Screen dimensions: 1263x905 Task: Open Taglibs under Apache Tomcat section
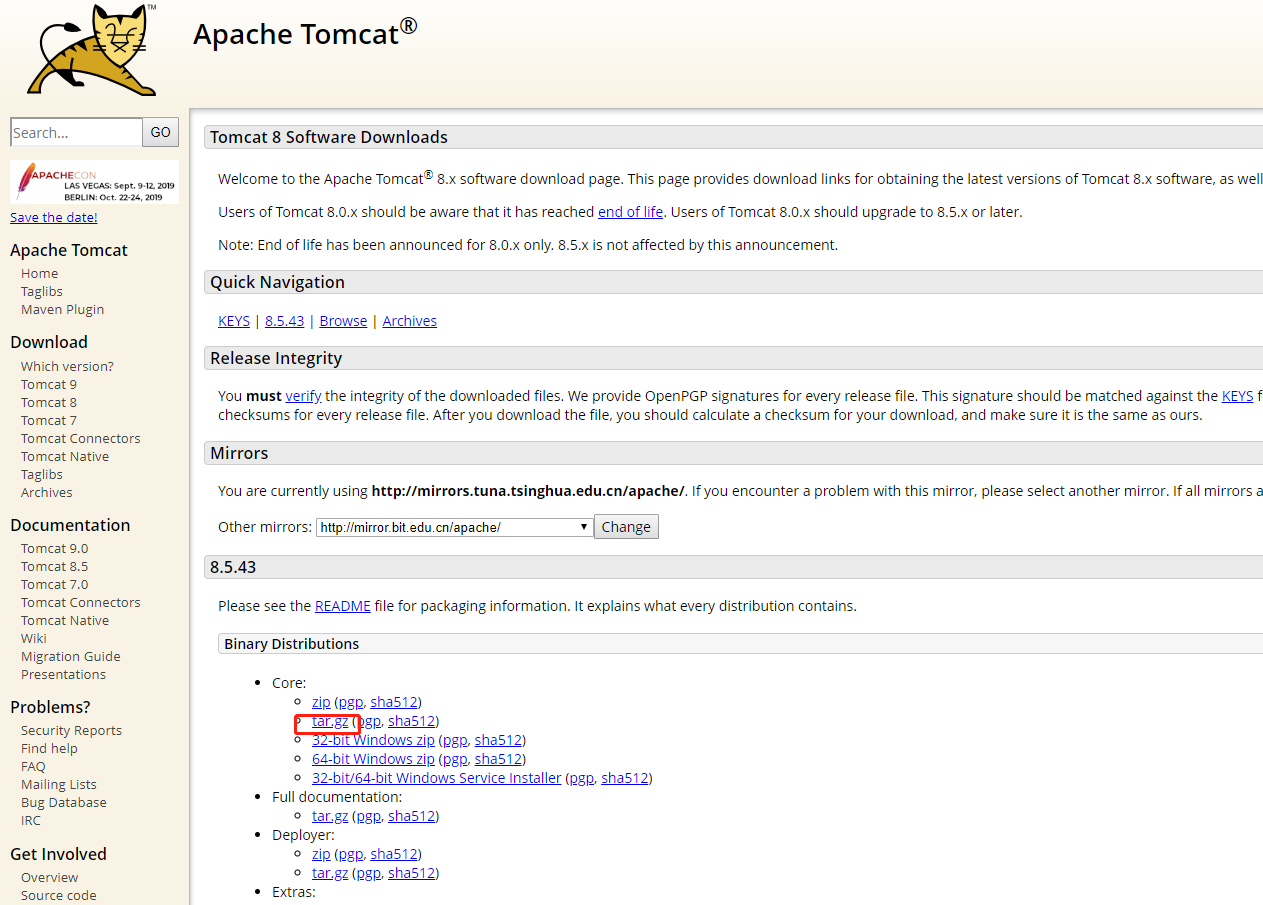[42, 291]
